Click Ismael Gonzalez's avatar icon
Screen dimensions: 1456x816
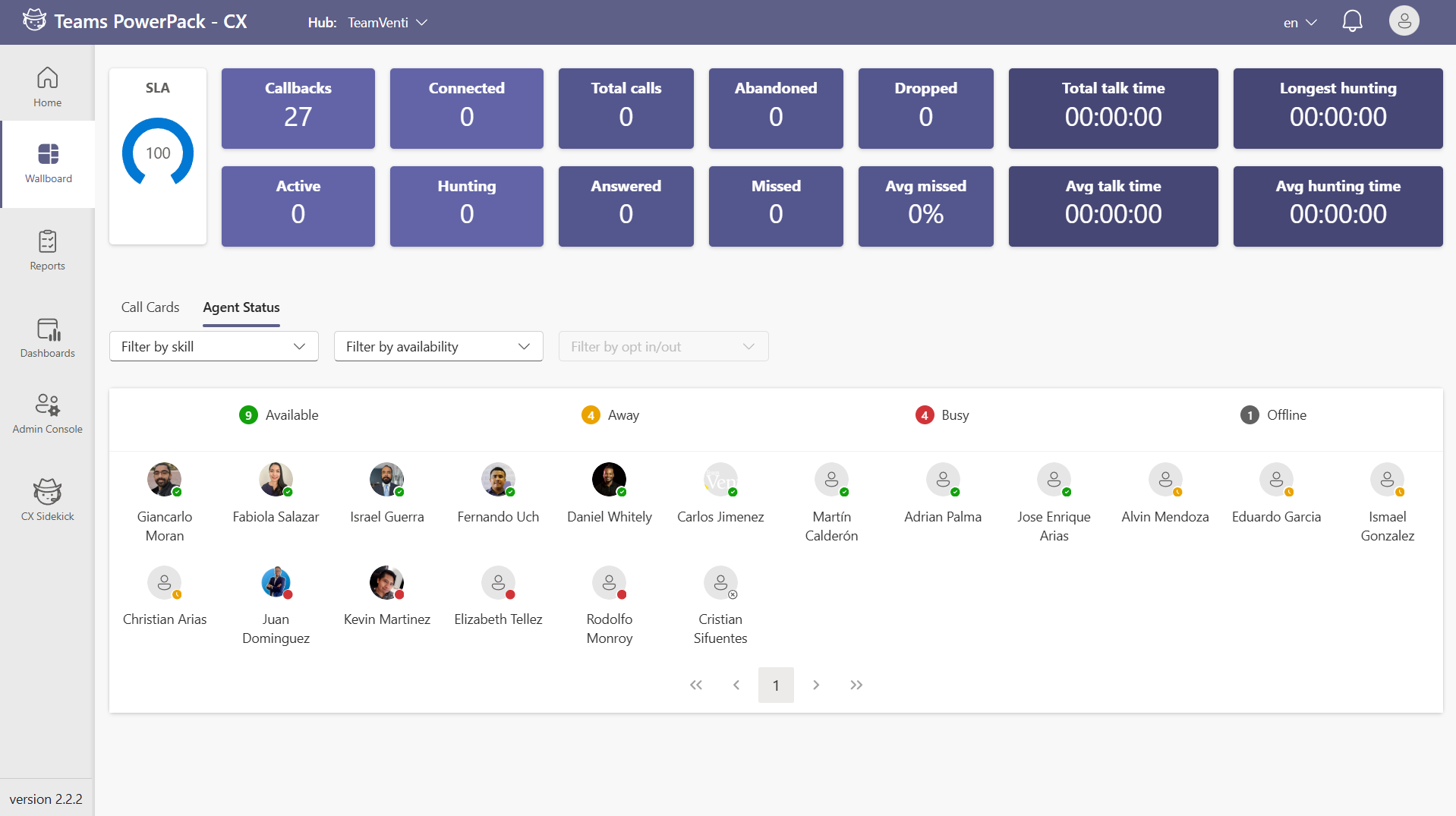[x=1388, y=480]
